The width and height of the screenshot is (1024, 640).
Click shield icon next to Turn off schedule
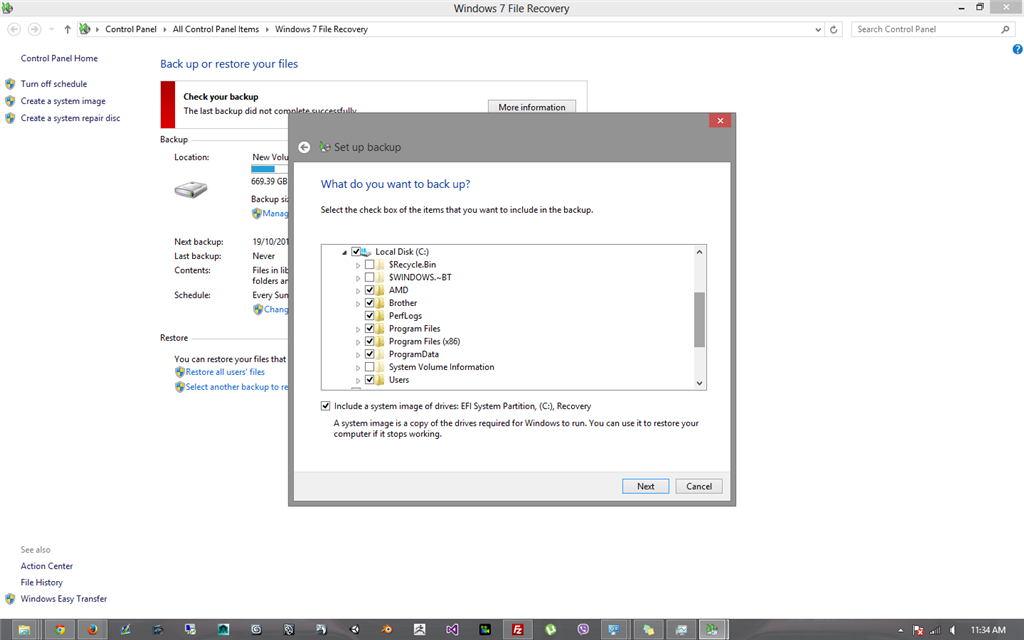(10, 84)
